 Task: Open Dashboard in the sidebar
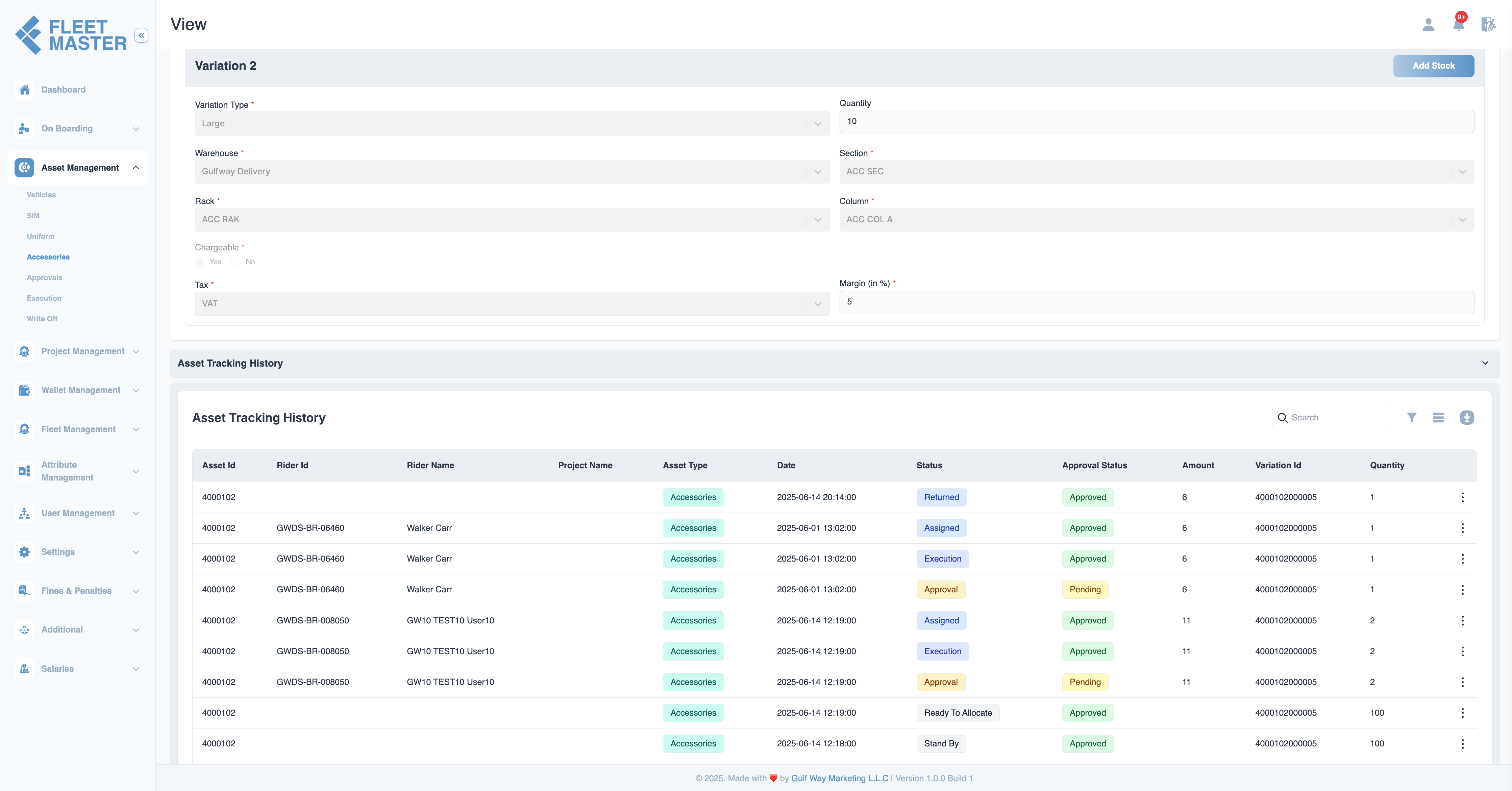(x=64, y=90)
